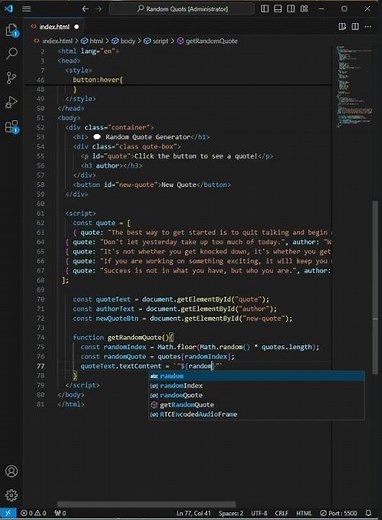Open the hamburger application menu
The image size is (382, 520).
coord(26,9)
